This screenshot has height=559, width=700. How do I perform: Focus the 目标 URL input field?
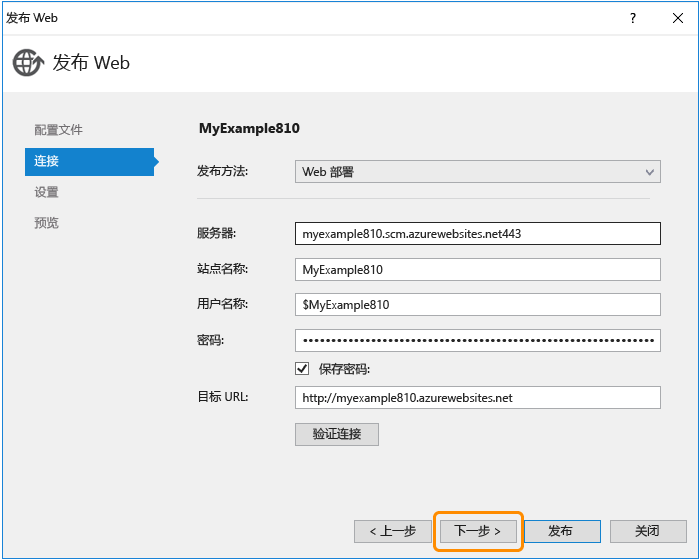478,397
